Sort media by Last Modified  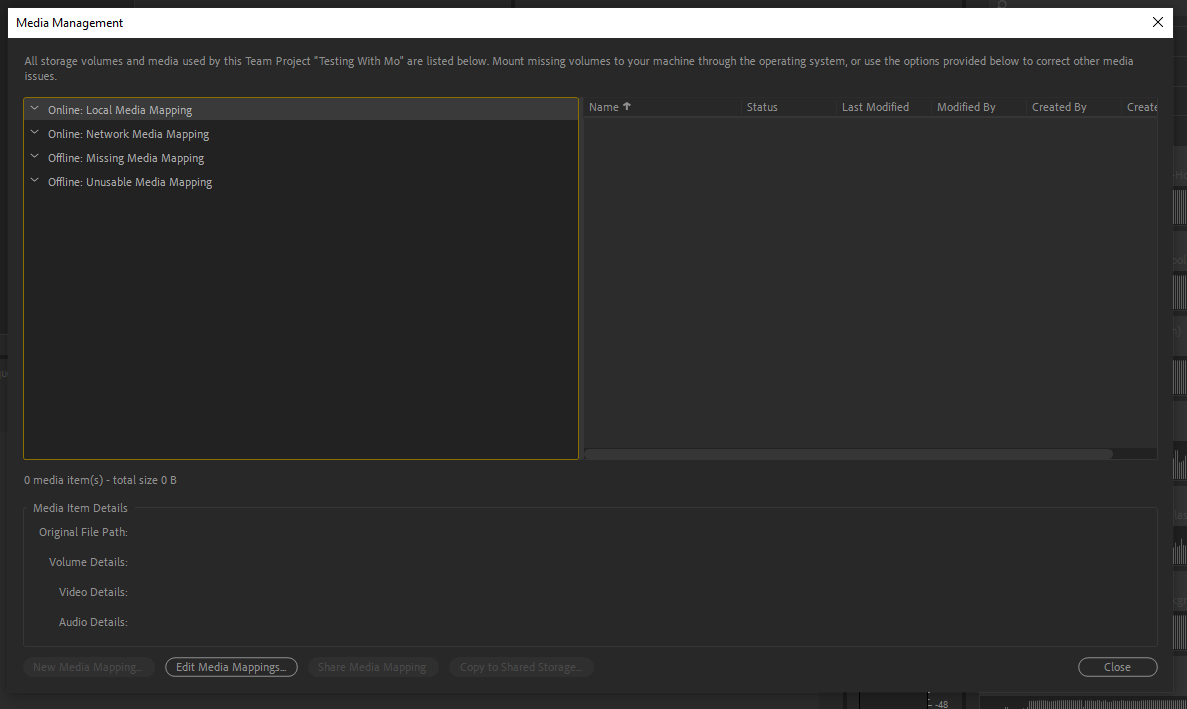click(876, 106)
